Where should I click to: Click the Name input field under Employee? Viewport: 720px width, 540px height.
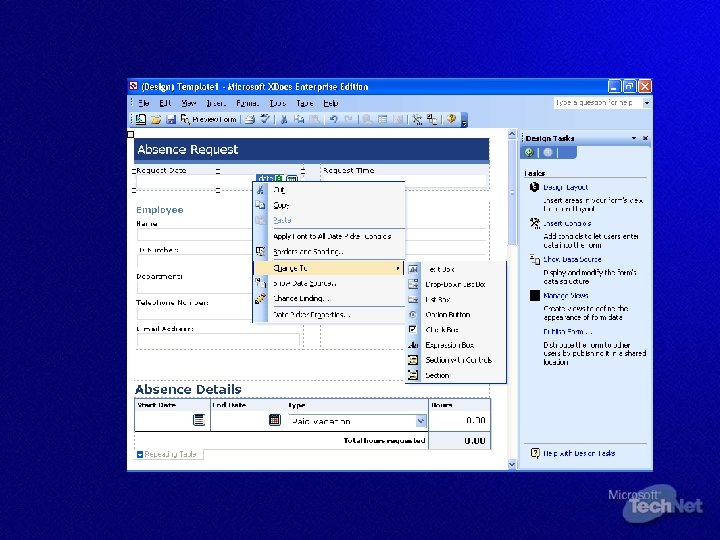tap(195, 235)
